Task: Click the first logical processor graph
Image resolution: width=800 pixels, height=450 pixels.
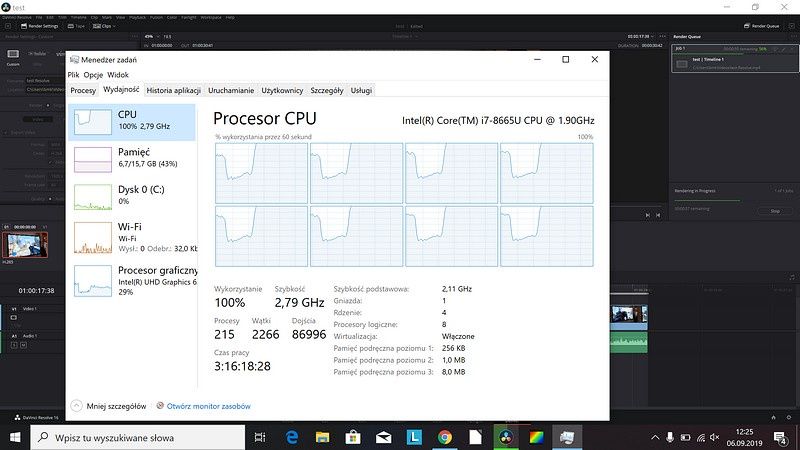Action: click(261, 173)
